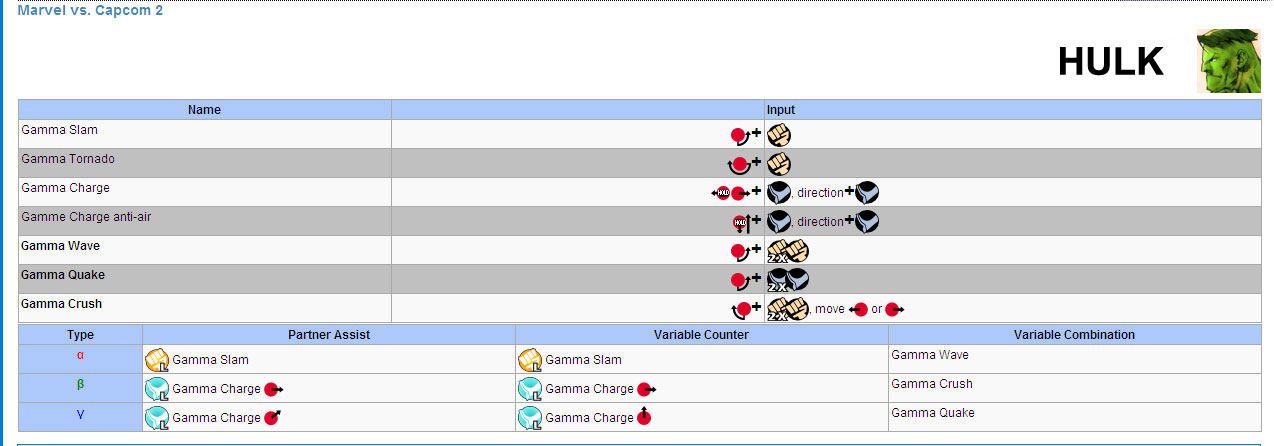Click the punch assist icon in alpha Partner Assist
Viewport: 1274px width, 446px height.
156,360
